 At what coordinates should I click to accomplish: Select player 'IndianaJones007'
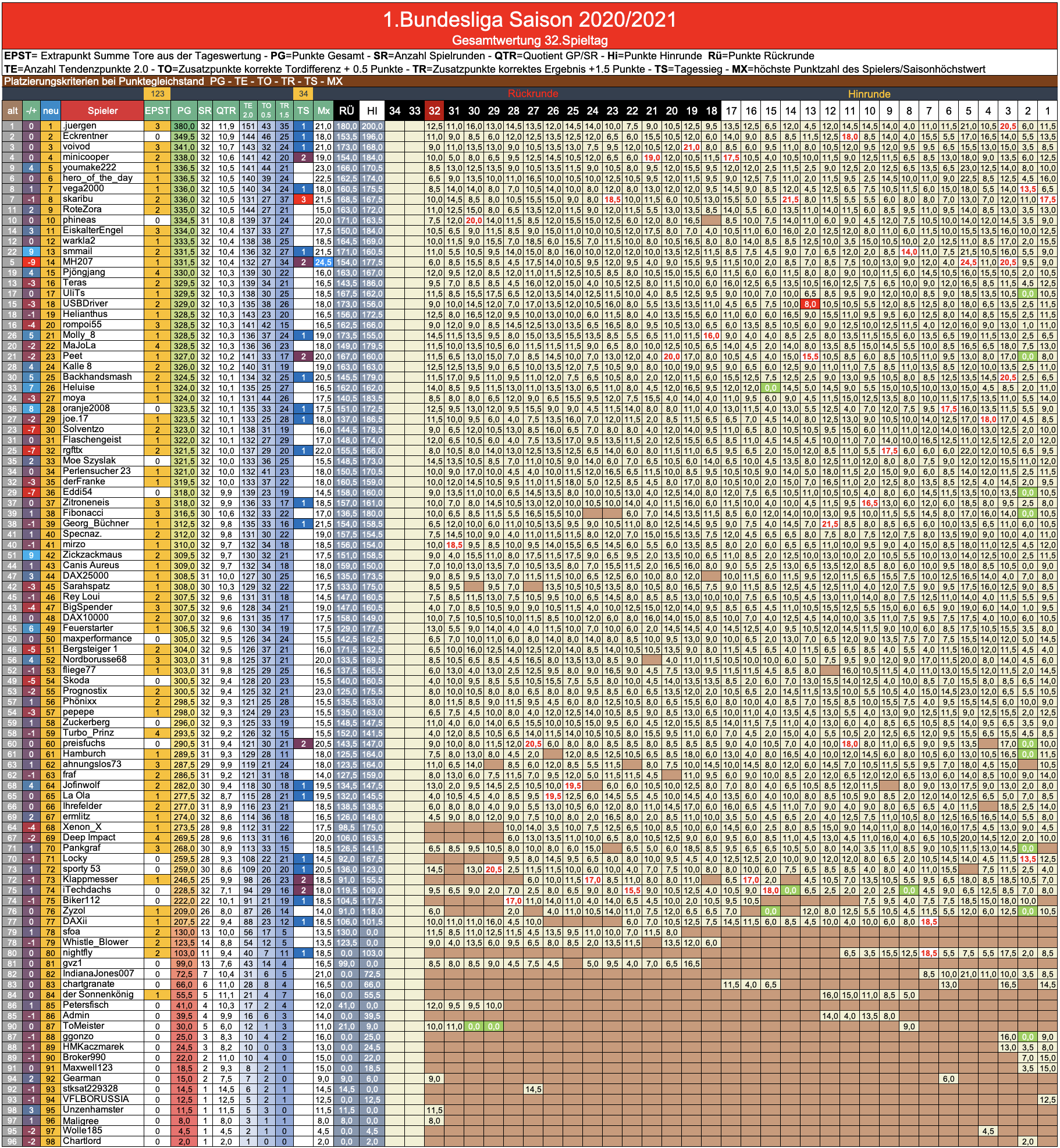(x=102, y=974)
